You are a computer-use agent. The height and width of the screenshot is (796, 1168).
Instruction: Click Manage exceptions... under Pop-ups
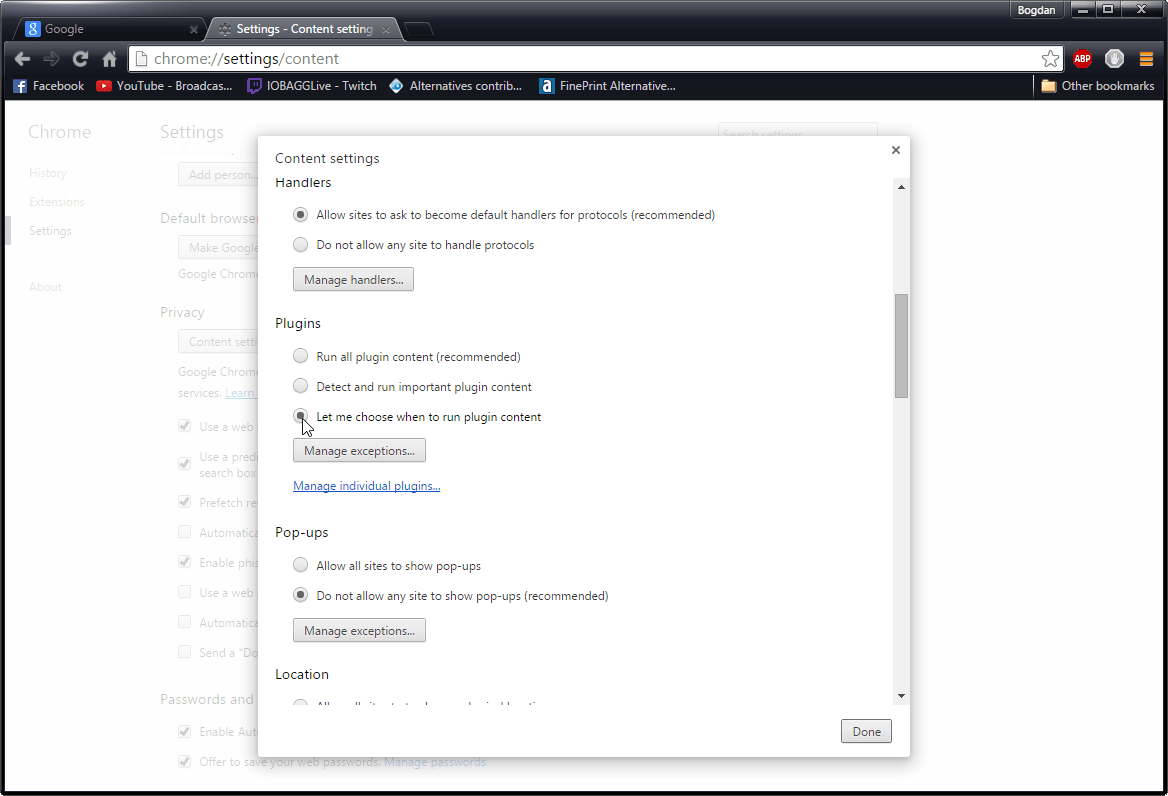click(x=359, y=631)
